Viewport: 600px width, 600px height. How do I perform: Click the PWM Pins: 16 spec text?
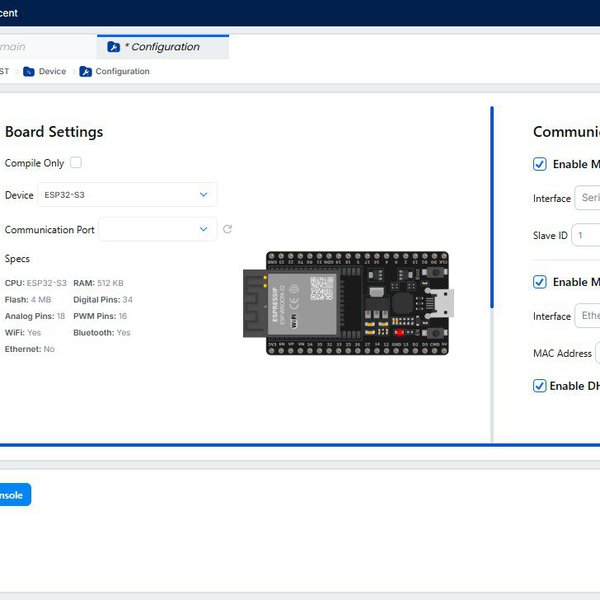point(100,316)
